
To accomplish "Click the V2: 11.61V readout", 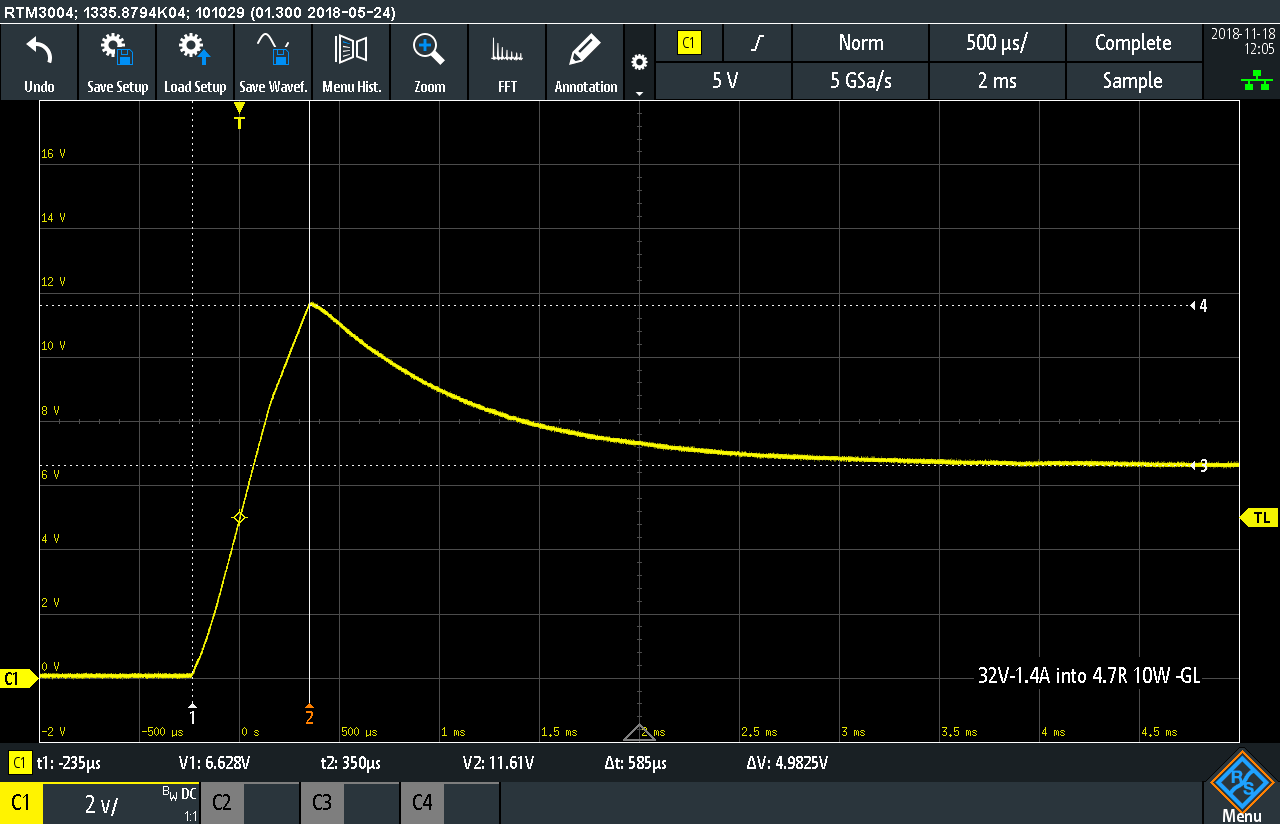I will tap(498, 763).
